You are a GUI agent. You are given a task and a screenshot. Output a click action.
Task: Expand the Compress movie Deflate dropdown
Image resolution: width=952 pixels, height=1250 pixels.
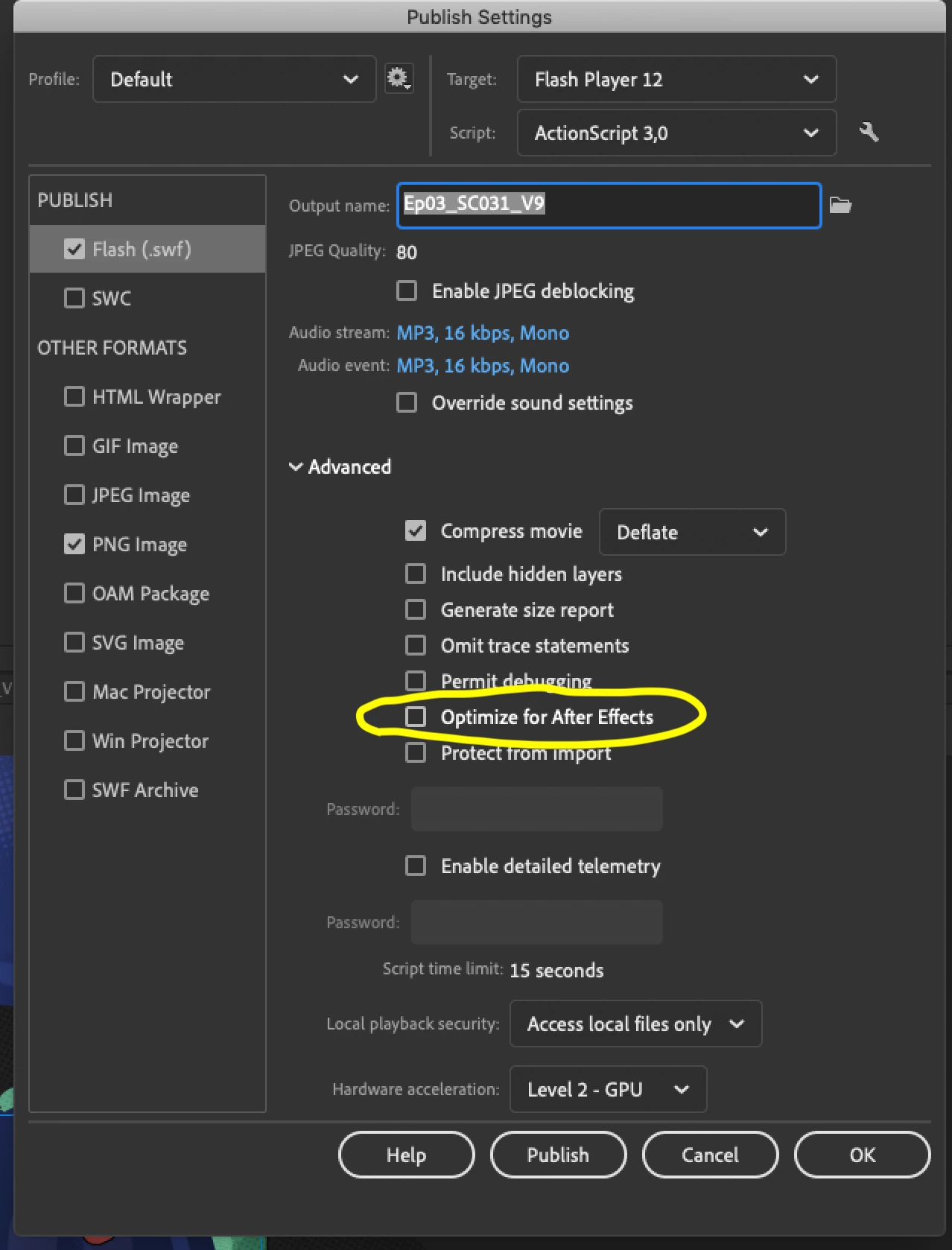(x=692, y=532)
